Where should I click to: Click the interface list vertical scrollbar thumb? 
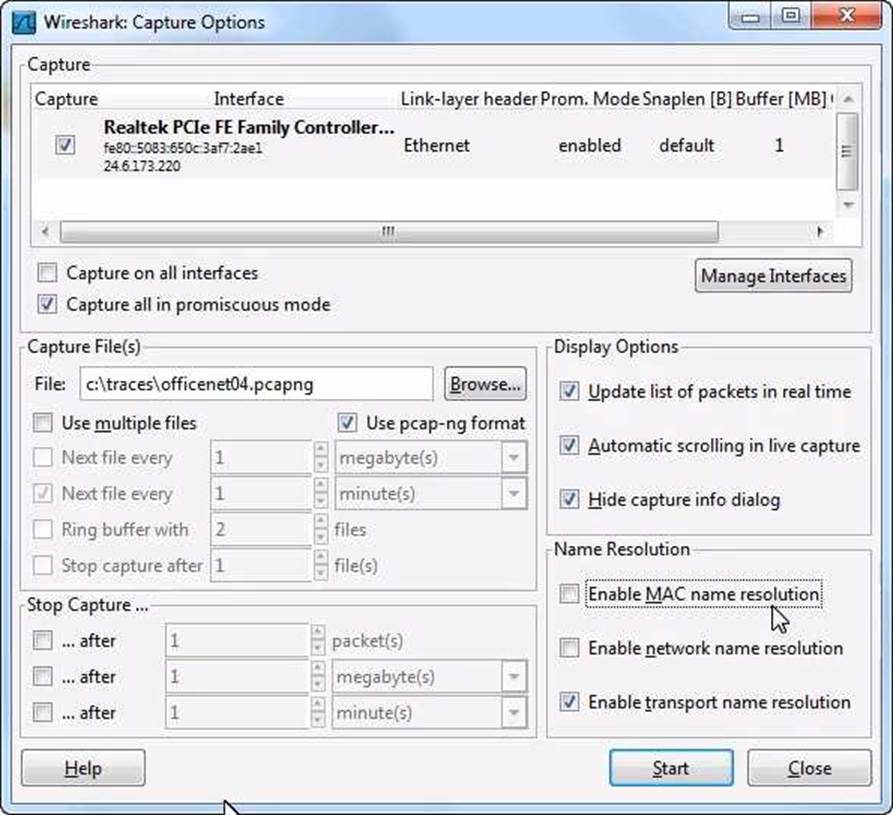click(847, 151)
